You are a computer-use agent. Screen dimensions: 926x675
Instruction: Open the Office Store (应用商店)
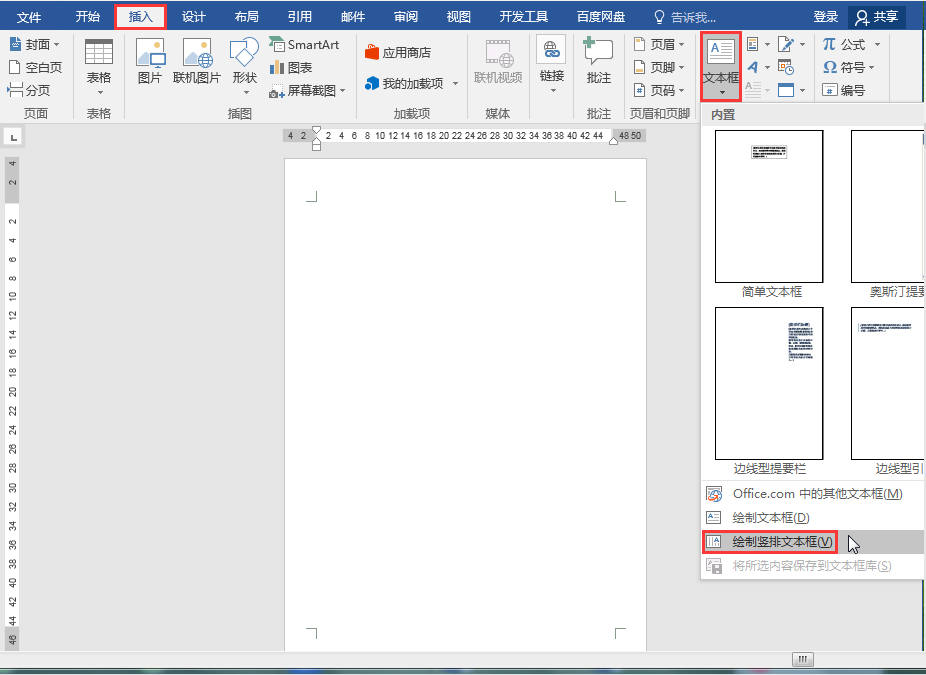(398, 53)
